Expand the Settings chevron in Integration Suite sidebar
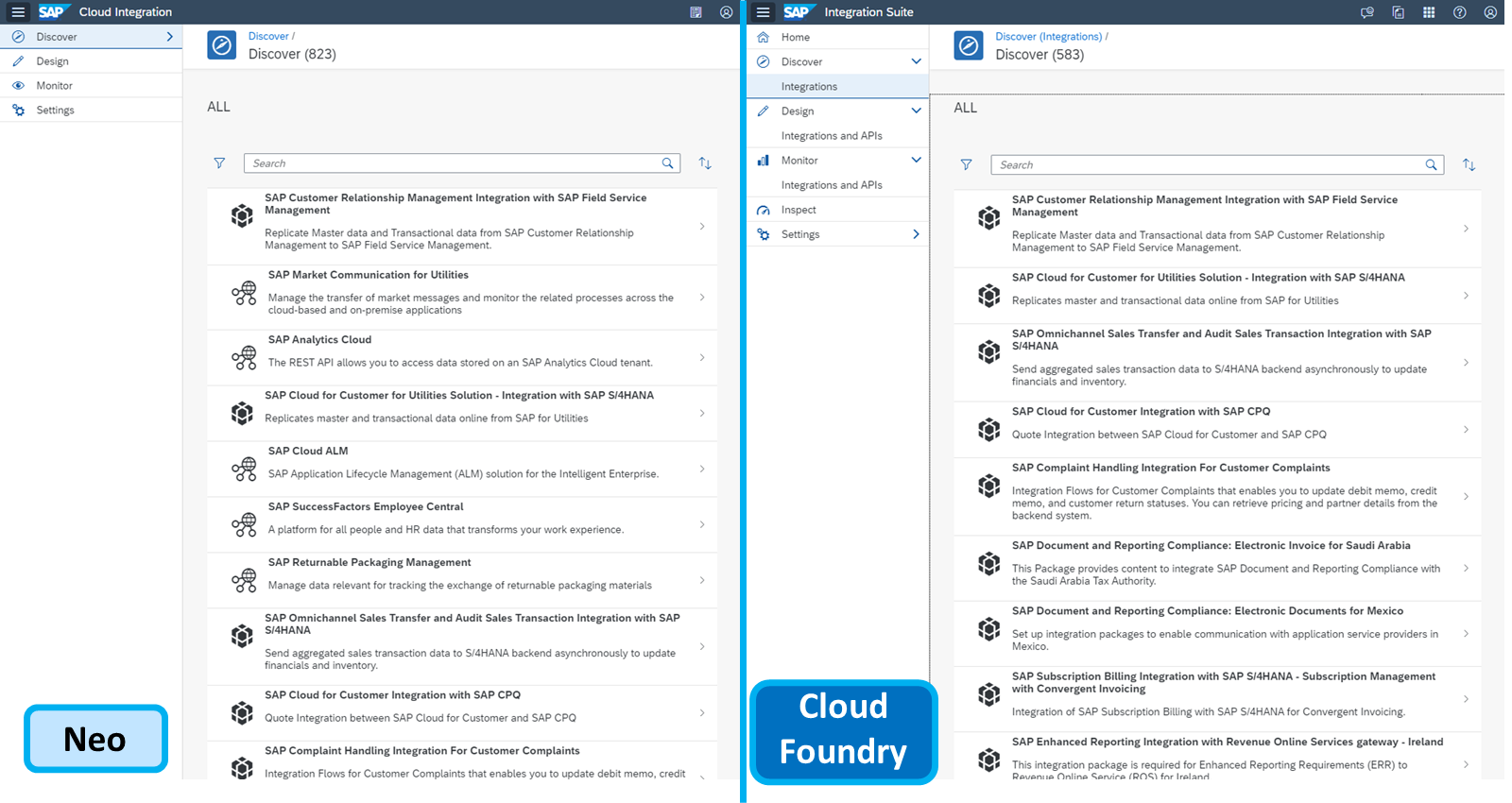 (916, 234)
